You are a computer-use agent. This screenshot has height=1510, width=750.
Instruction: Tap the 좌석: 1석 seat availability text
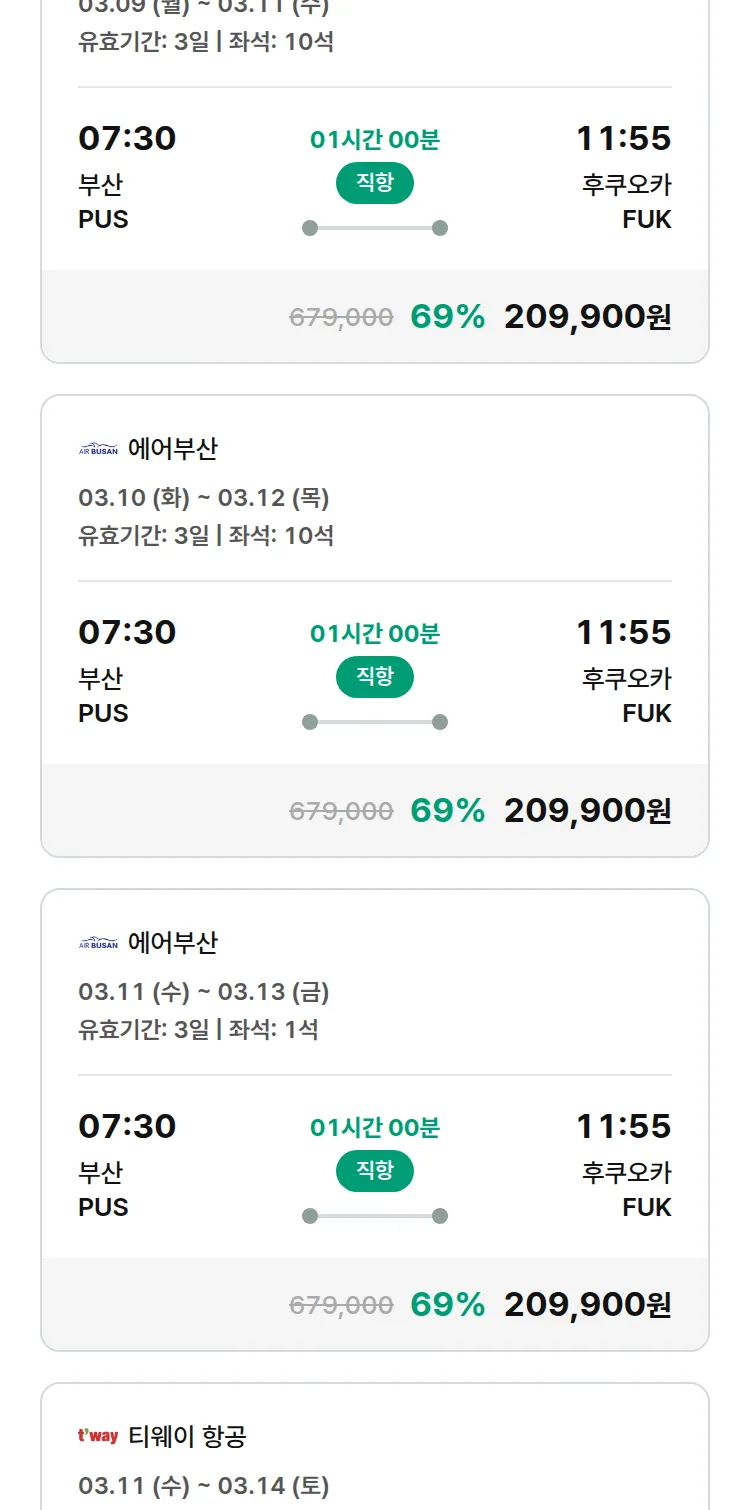pyautogui.click(x=274, y=1029)
